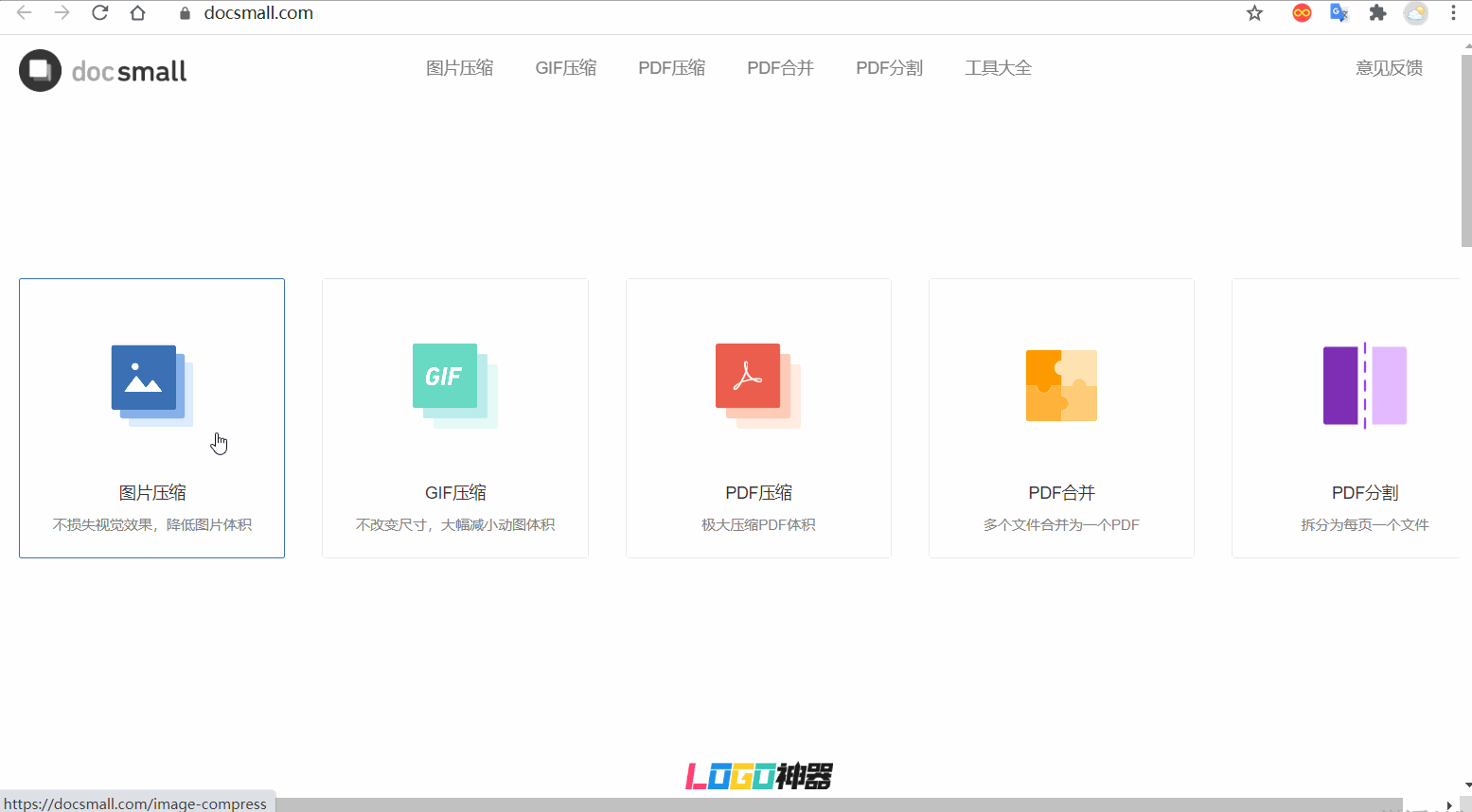Open the extensions puzzle piece icon
The width and height of the screenshot is (1472, 812).
click(1377, 13)
